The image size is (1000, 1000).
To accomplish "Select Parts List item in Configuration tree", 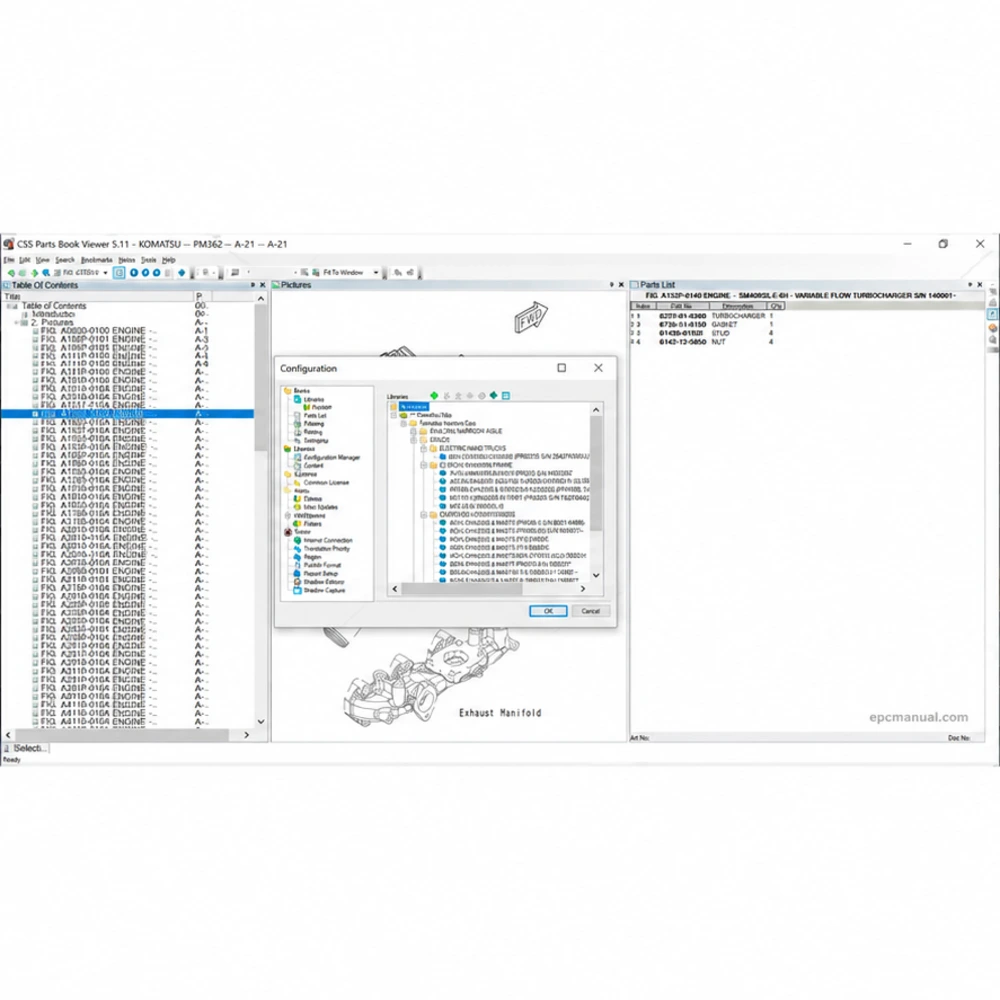I will coord(315,415).
